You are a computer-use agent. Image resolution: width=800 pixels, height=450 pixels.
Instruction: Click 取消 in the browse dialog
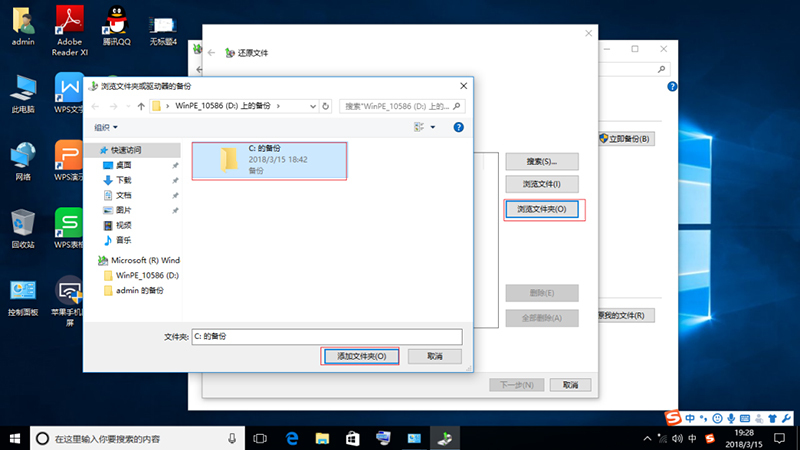pos(435,356)
